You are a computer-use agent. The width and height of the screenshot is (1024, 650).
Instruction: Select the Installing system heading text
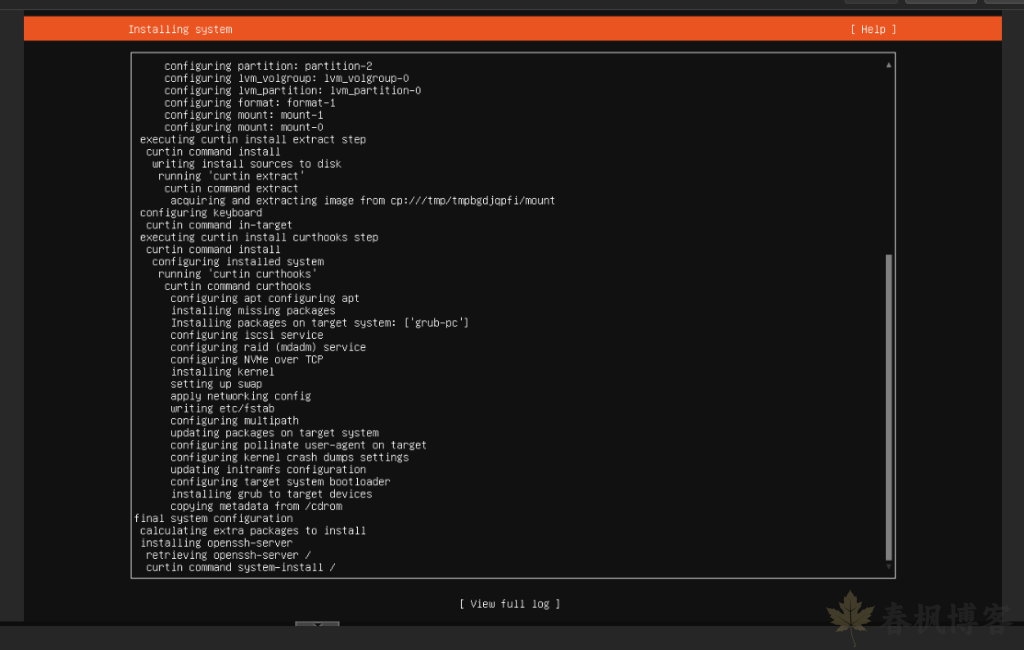(x=180, y=29)
